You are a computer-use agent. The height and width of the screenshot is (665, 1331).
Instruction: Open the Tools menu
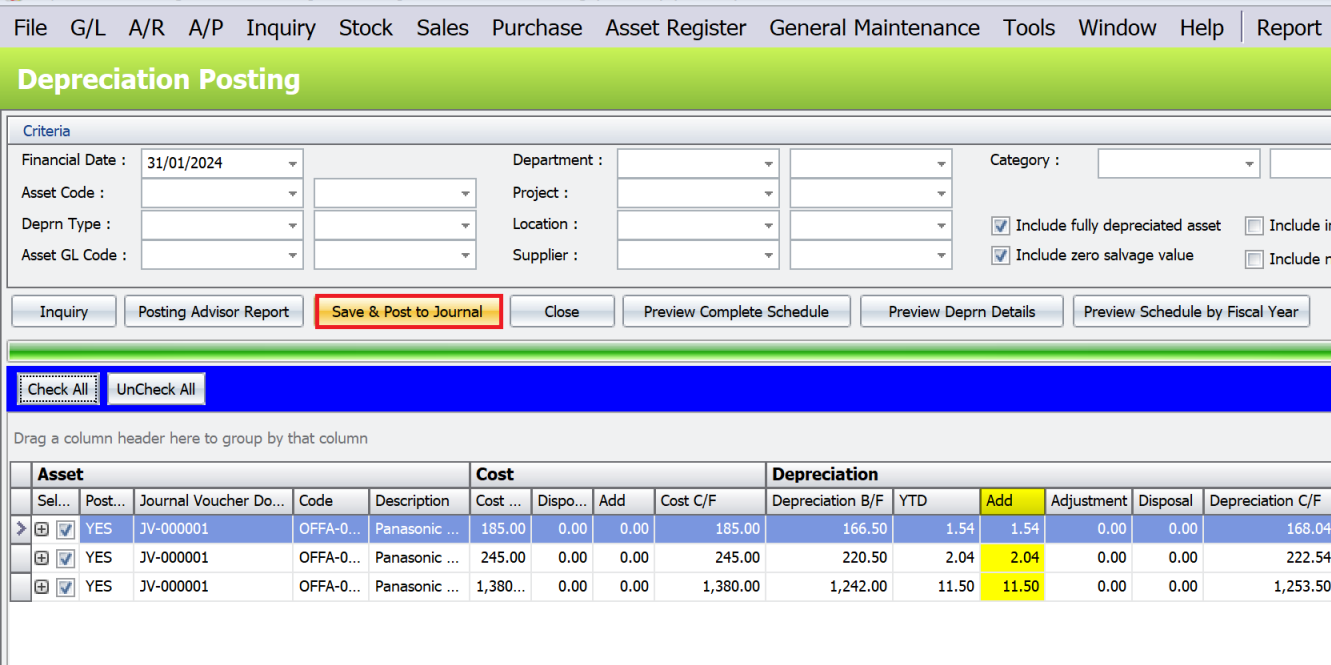point(1029,28)
